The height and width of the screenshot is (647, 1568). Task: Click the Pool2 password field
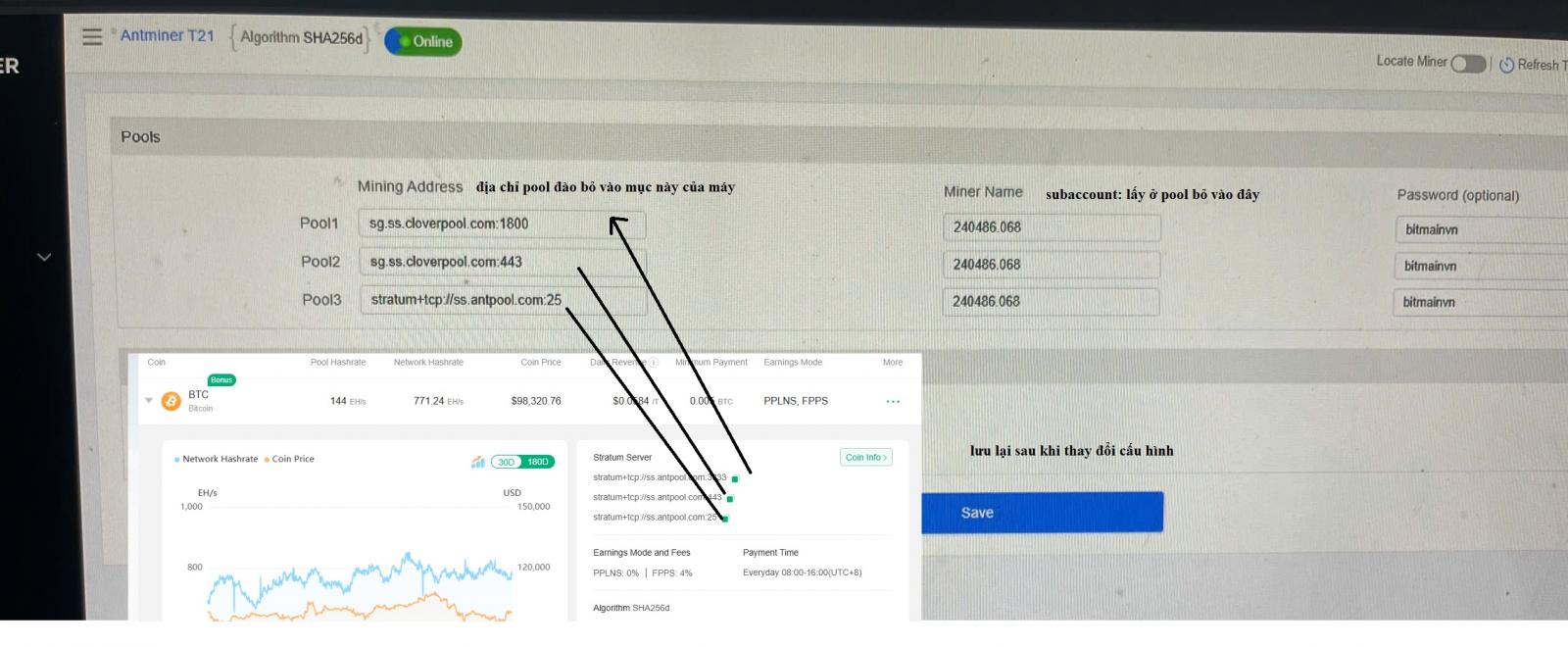(x=1481, y=267)
